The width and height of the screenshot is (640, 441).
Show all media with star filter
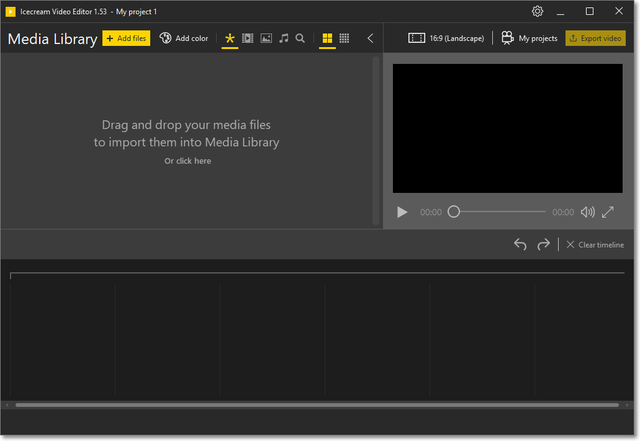coord(230,38)
